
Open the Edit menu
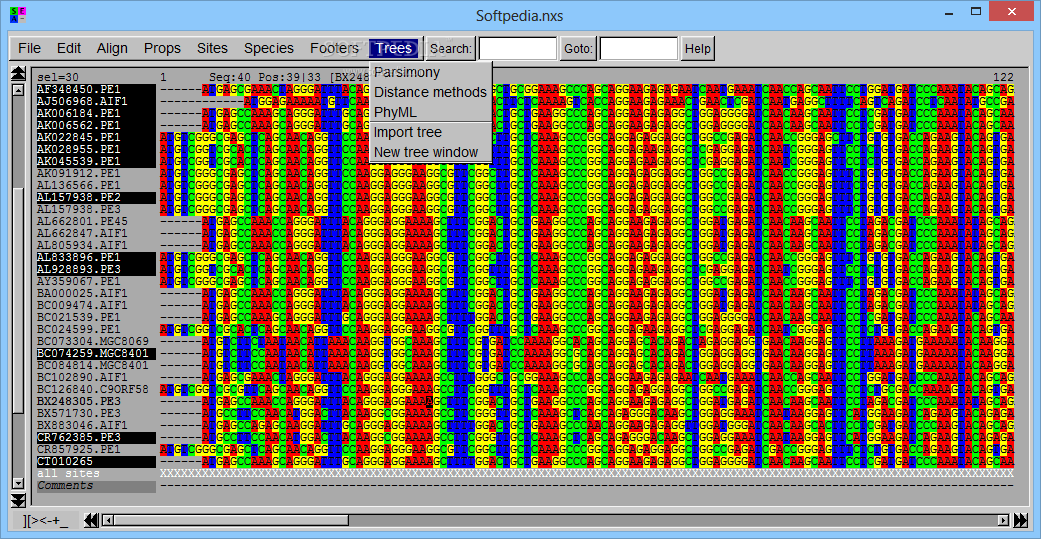tap(69, 48)
